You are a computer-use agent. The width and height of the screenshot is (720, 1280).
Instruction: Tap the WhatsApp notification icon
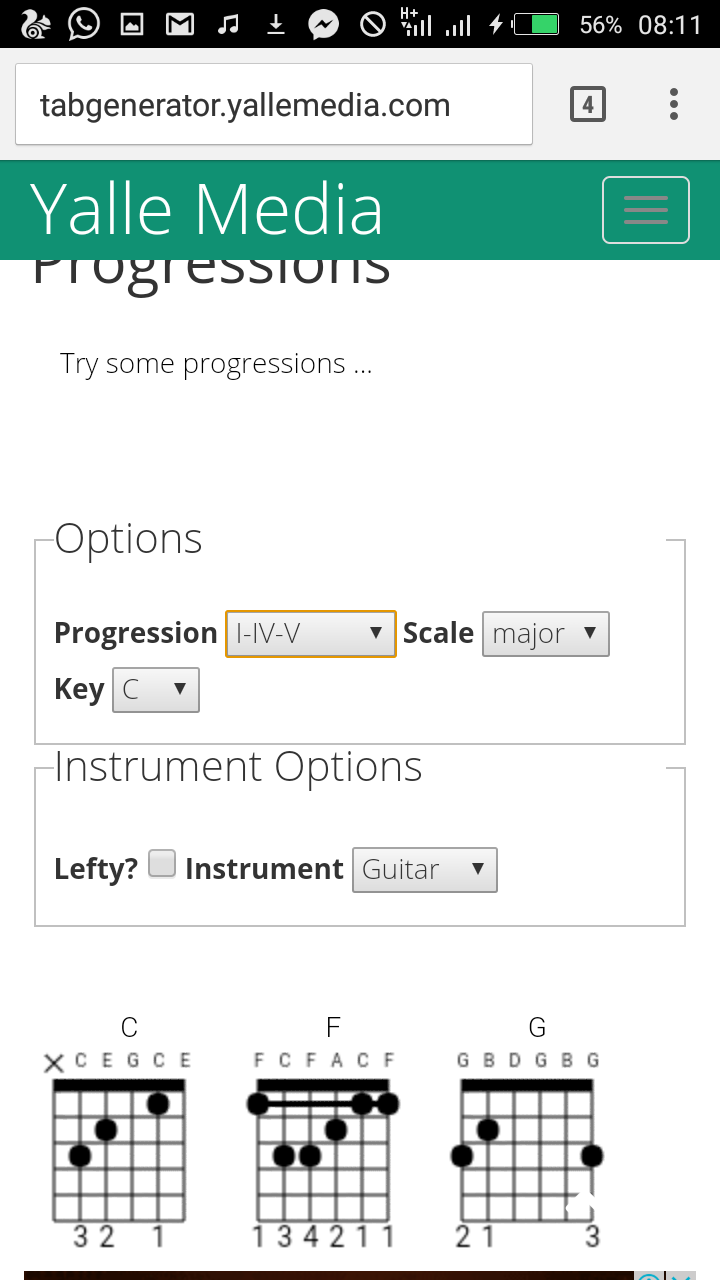pyautogui.click(x=84, y=24)
